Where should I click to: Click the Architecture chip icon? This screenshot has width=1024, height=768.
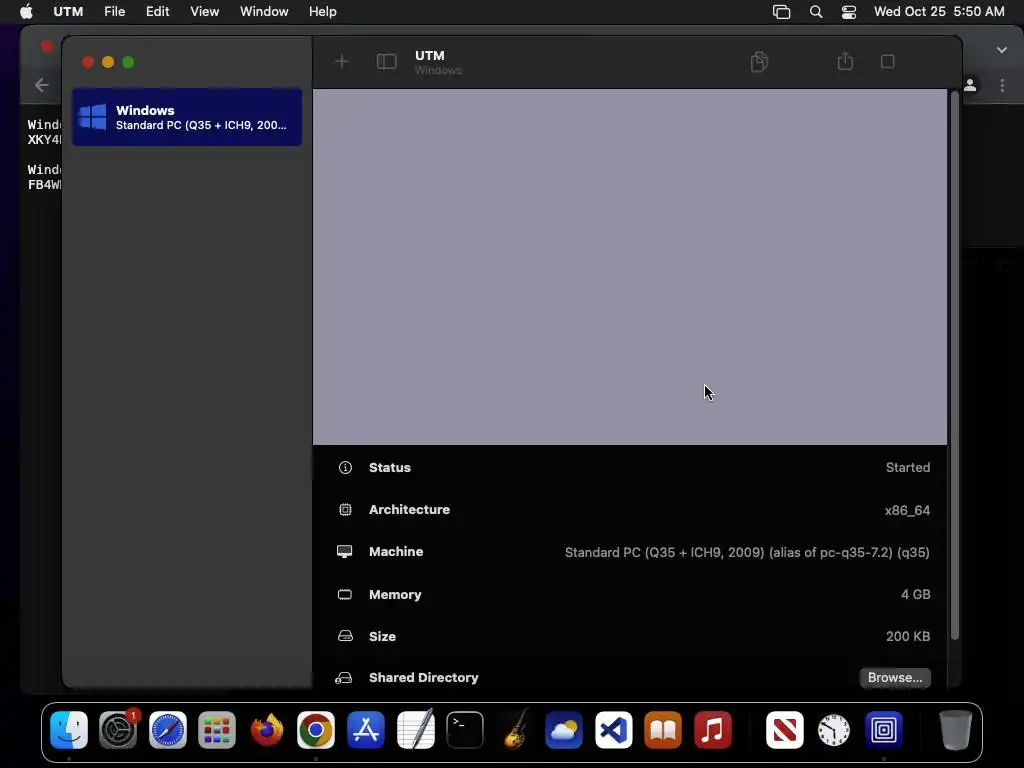(345, 509)
